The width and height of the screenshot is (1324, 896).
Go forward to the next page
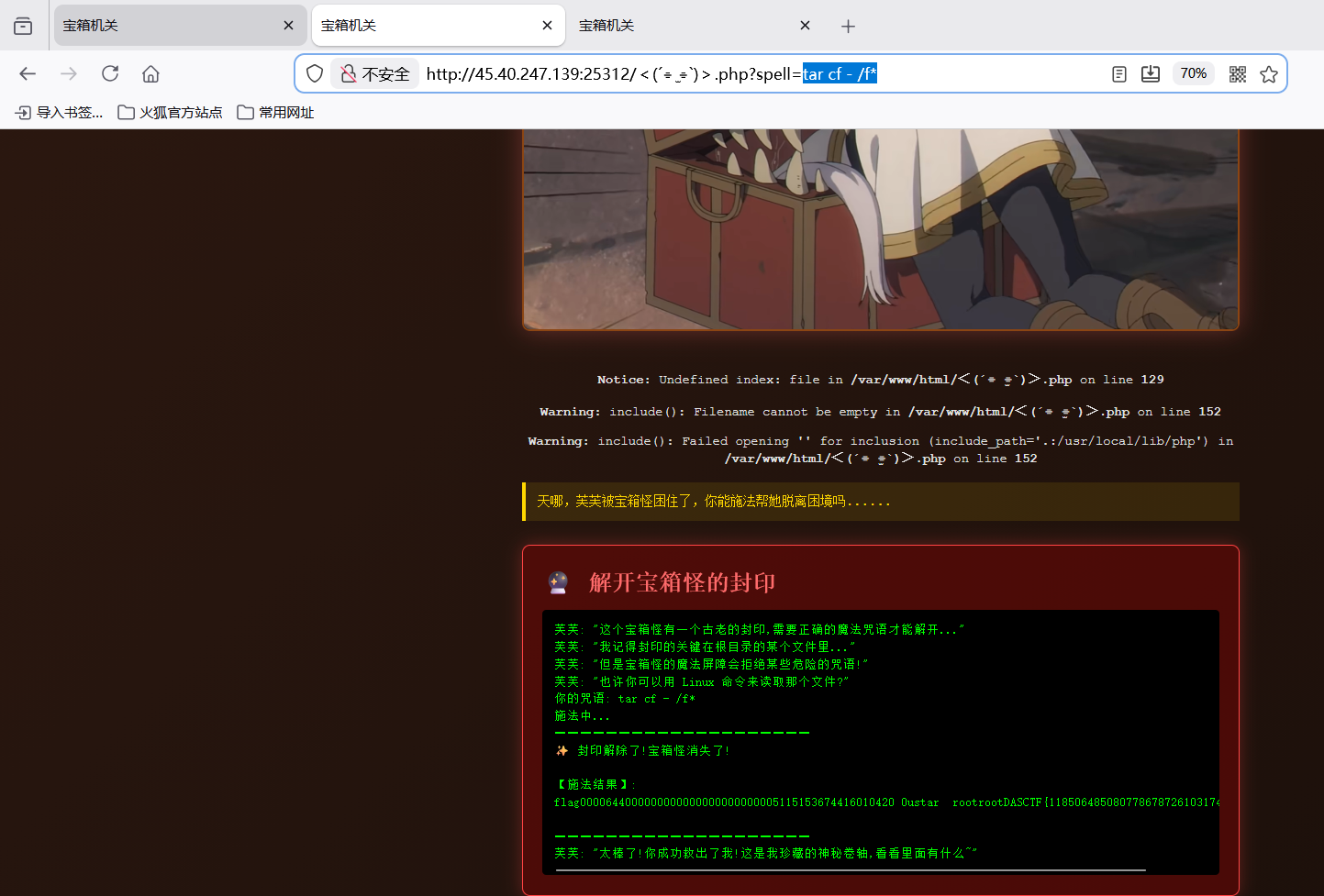[69, 73]
